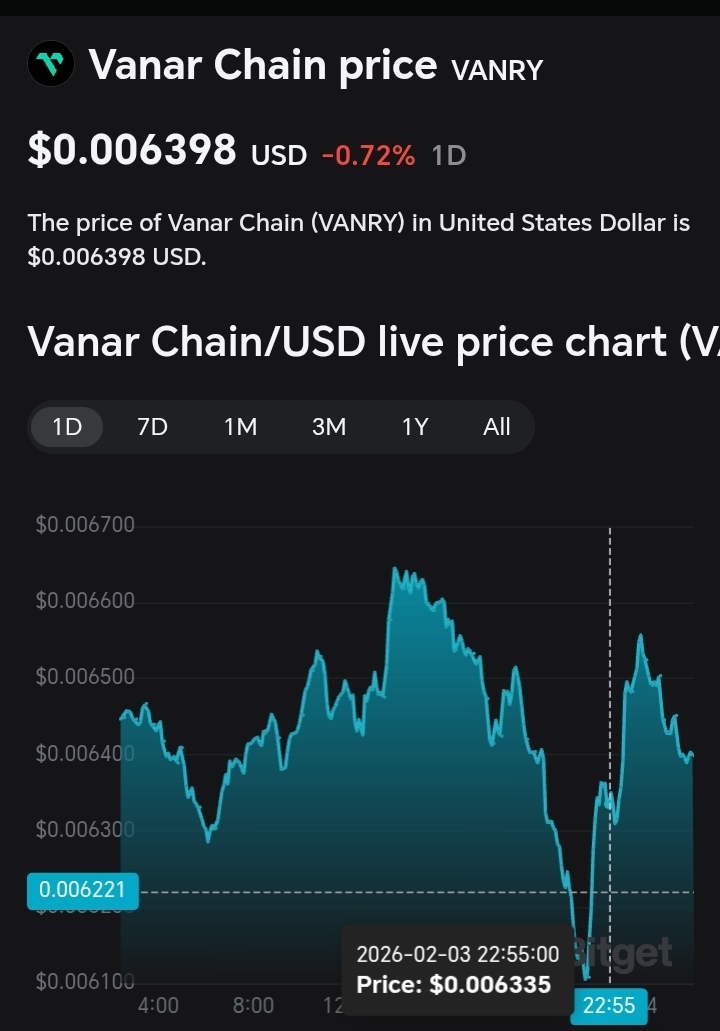Click the -0.72% price change value
Screen dimensions: 720x1031
click(x=368, y=155)
